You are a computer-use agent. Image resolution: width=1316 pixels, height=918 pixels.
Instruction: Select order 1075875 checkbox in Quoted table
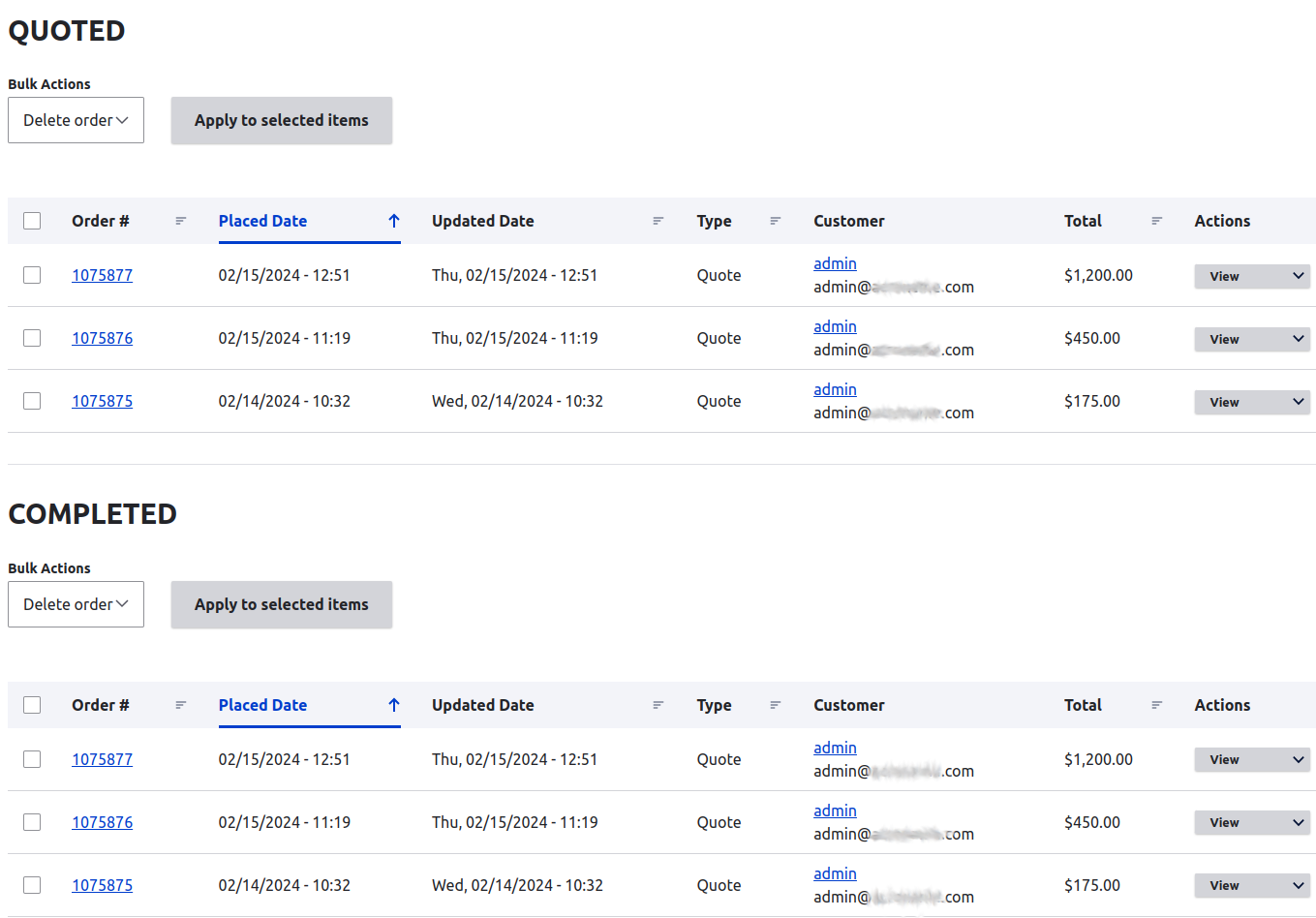tap(32, 401)
